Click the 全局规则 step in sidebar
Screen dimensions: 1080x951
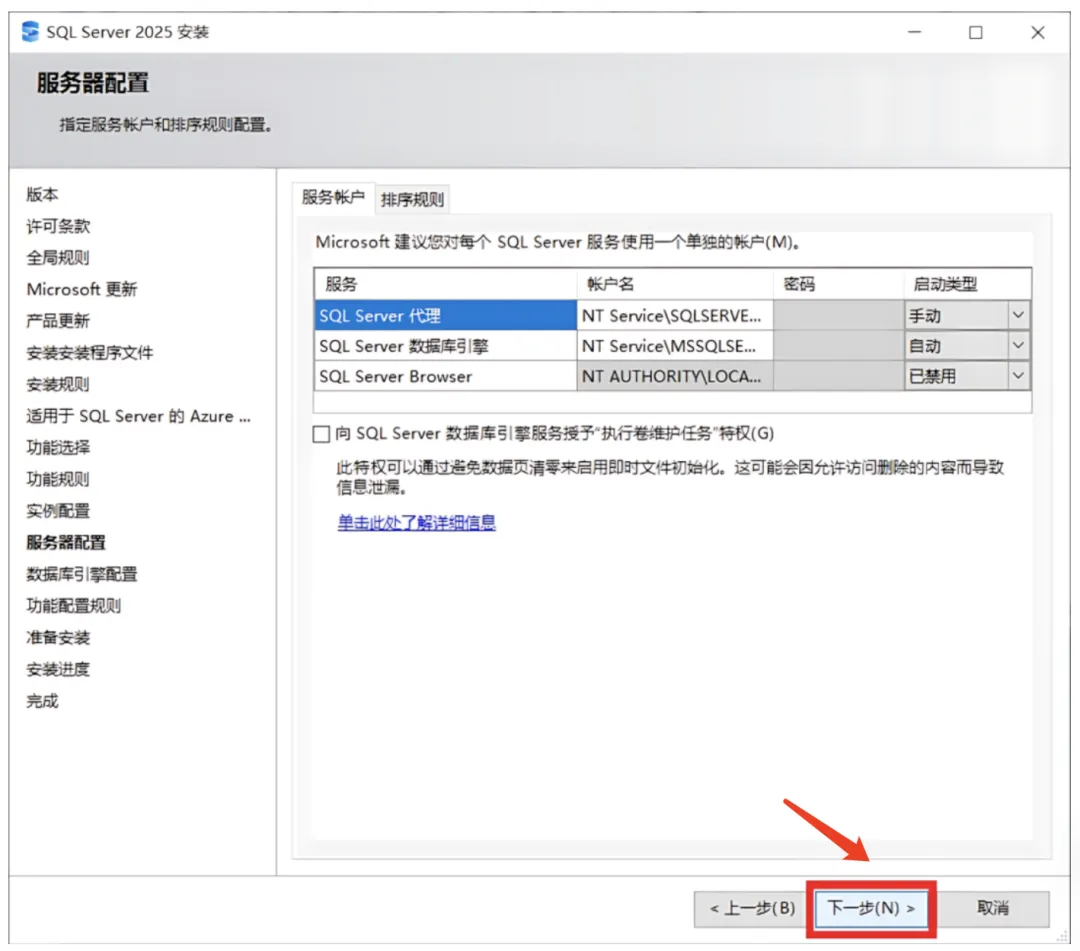pos(58,258)
